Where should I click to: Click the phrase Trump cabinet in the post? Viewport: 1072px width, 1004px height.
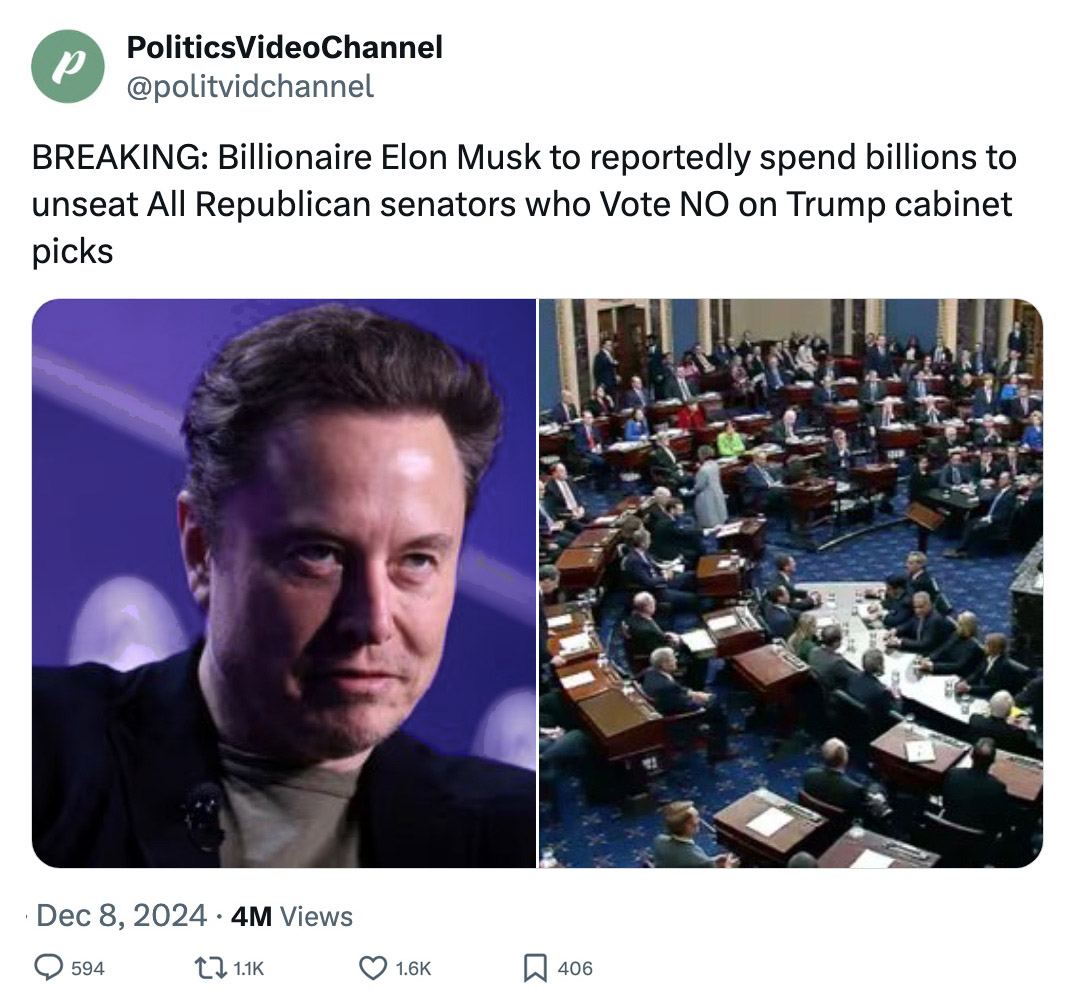[898, 204]
